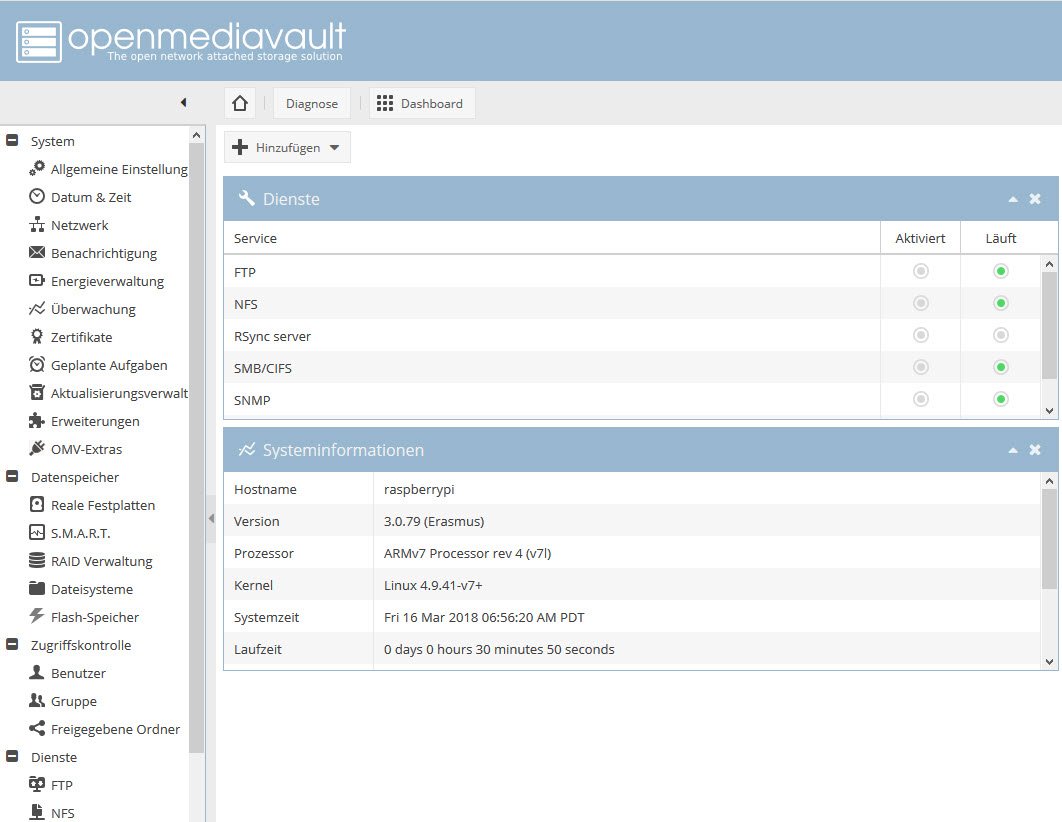Viewport: 1062px width, 822px height.
Task: Click NFS Läuft green indicator
Action: tap(1000, 303)
